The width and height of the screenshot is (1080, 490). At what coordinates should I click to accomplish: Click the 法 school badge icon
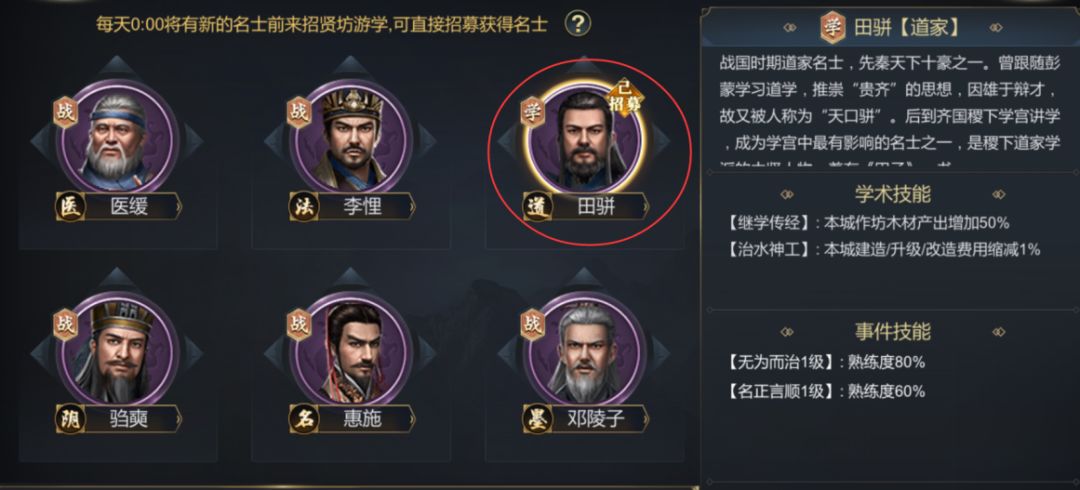point(302,207)
